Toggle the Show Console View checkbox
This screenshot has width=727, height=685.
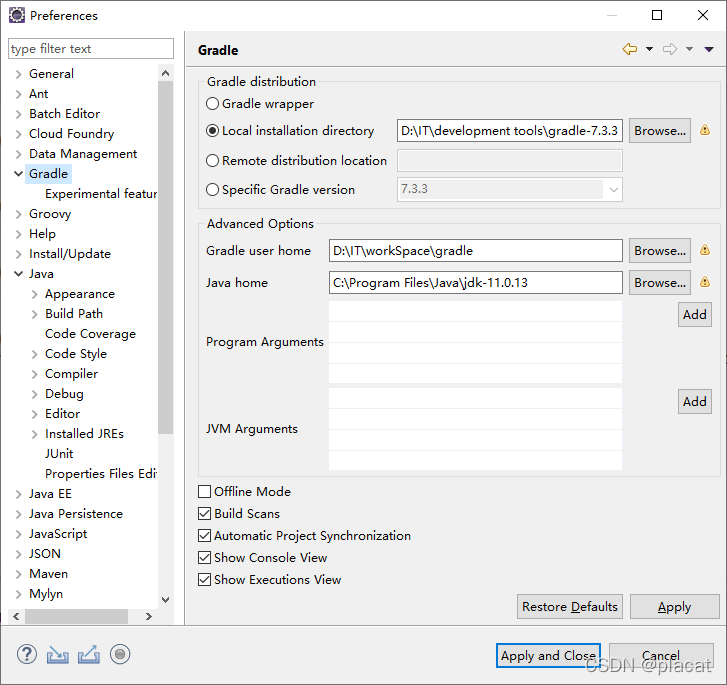[x=204, y=557]
